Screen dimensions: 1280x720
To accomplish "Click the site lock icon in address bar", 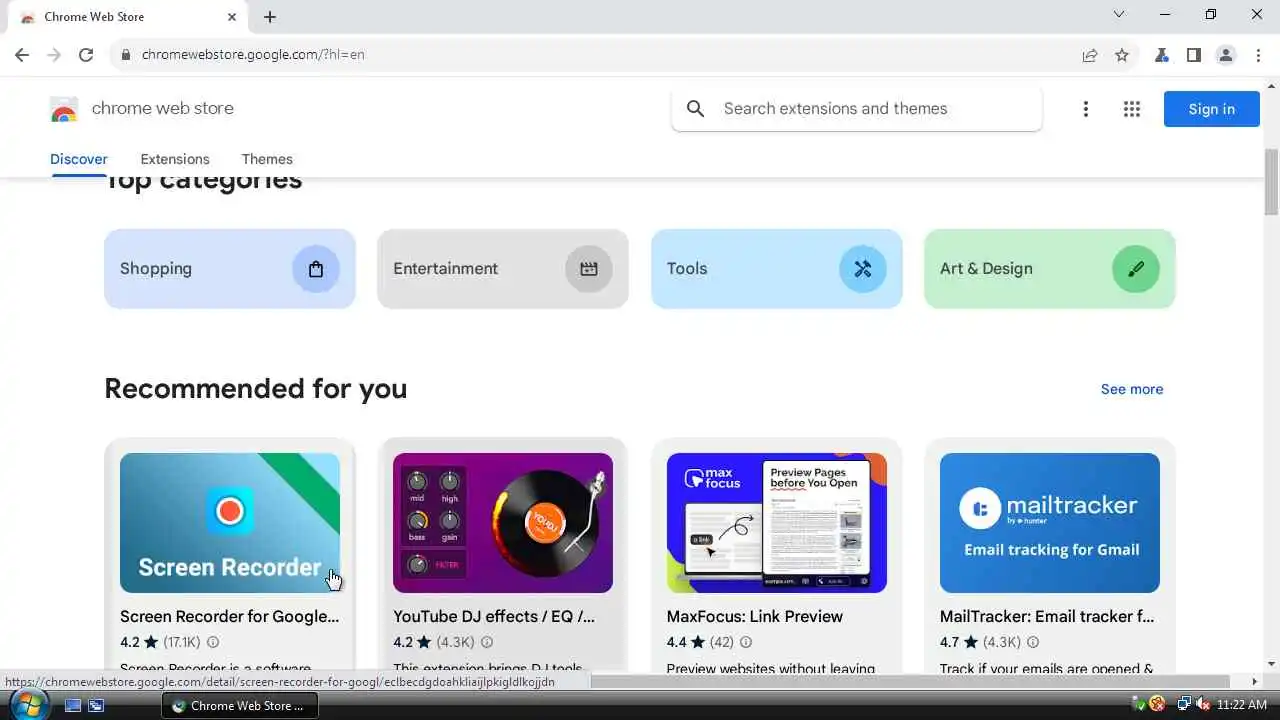I will click(126, 55).
